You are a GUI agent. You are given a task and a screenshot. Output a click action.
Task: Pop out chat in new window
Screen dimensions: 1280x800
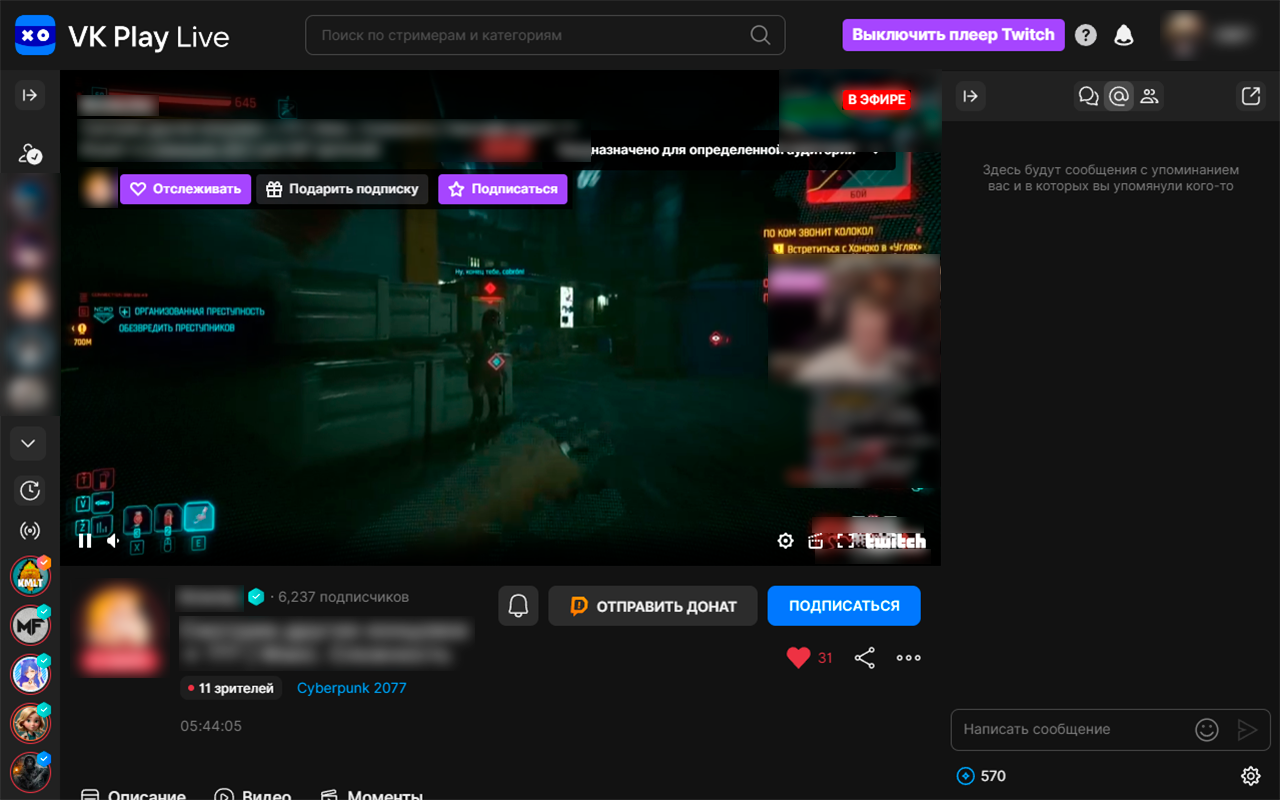pyautogui.click(x=1250, y=96)
